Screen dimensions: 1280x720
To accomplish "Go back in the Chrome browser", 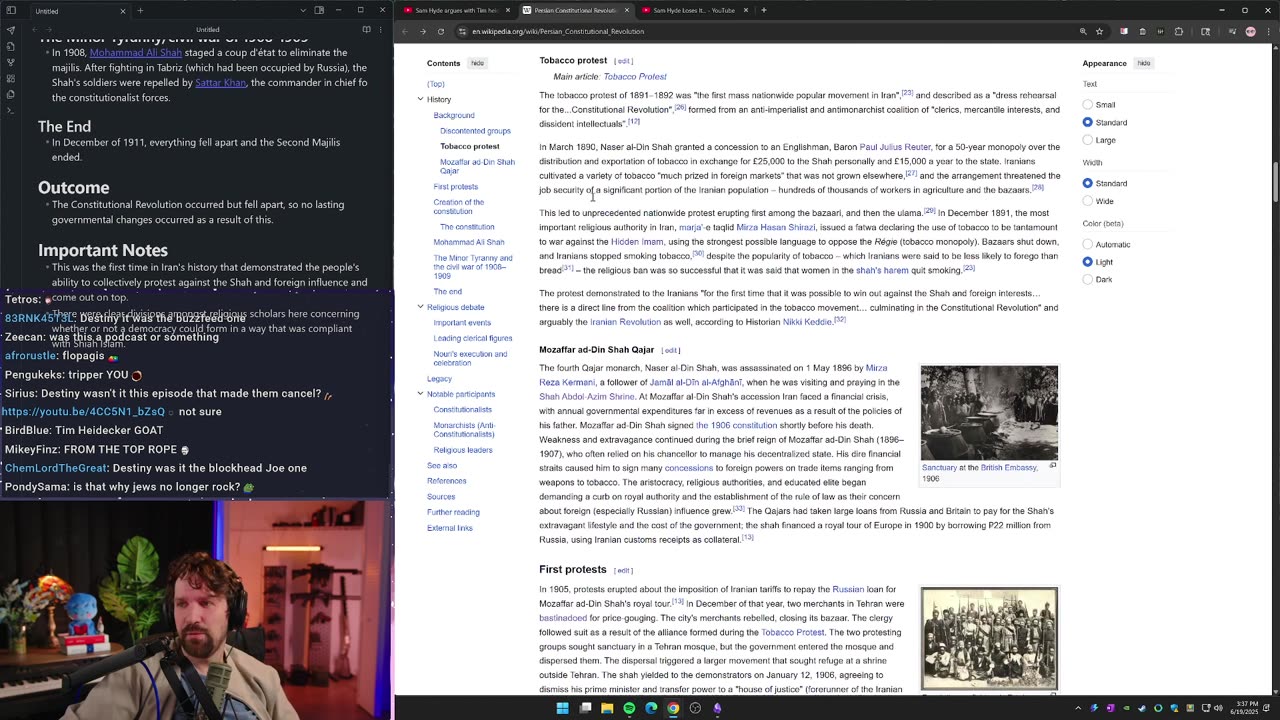I will click(405, 31).
